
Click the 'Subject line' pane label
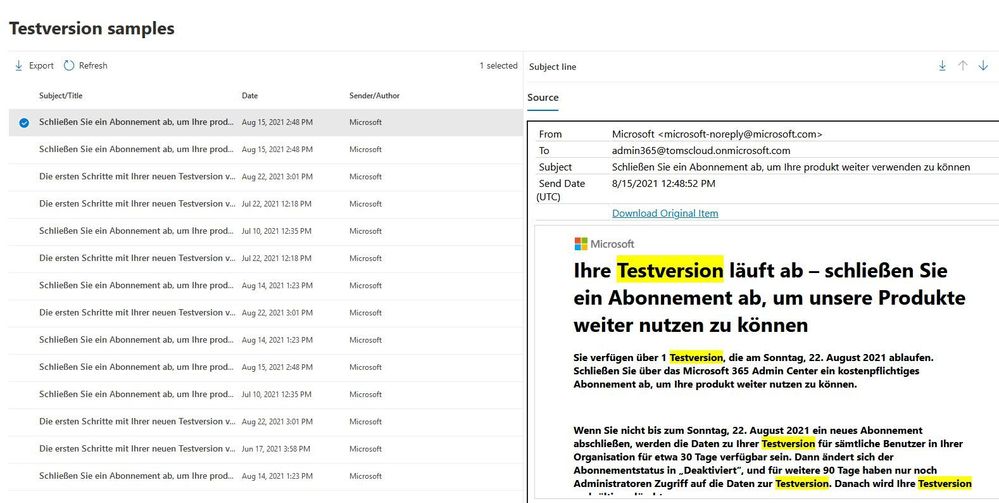click(x=552, y=67)
